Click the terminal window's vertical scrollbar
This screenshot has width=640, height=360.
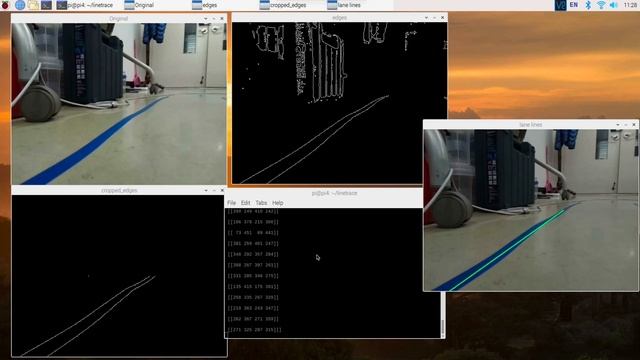coord(443,314)
